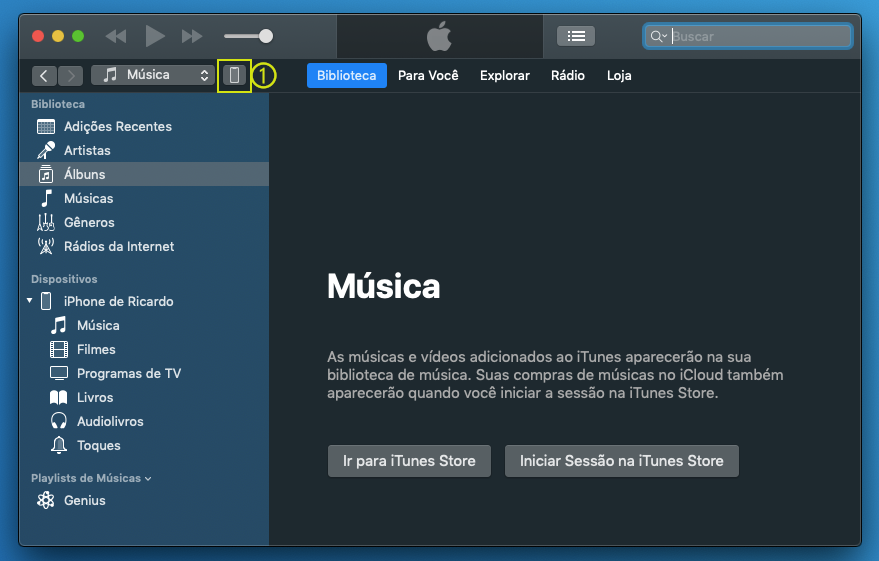Click the Biblioteca sidebar section header
The image size is (879, 561).
[x=58, y=104]
